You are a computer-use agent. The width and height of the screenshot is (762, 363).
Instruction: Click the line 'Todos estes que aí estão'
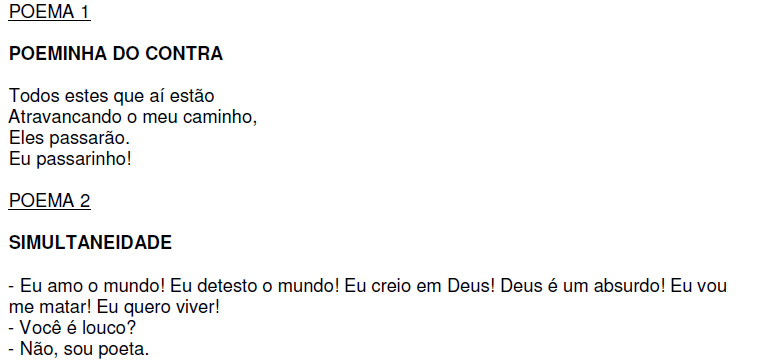(x=111, y=96)
